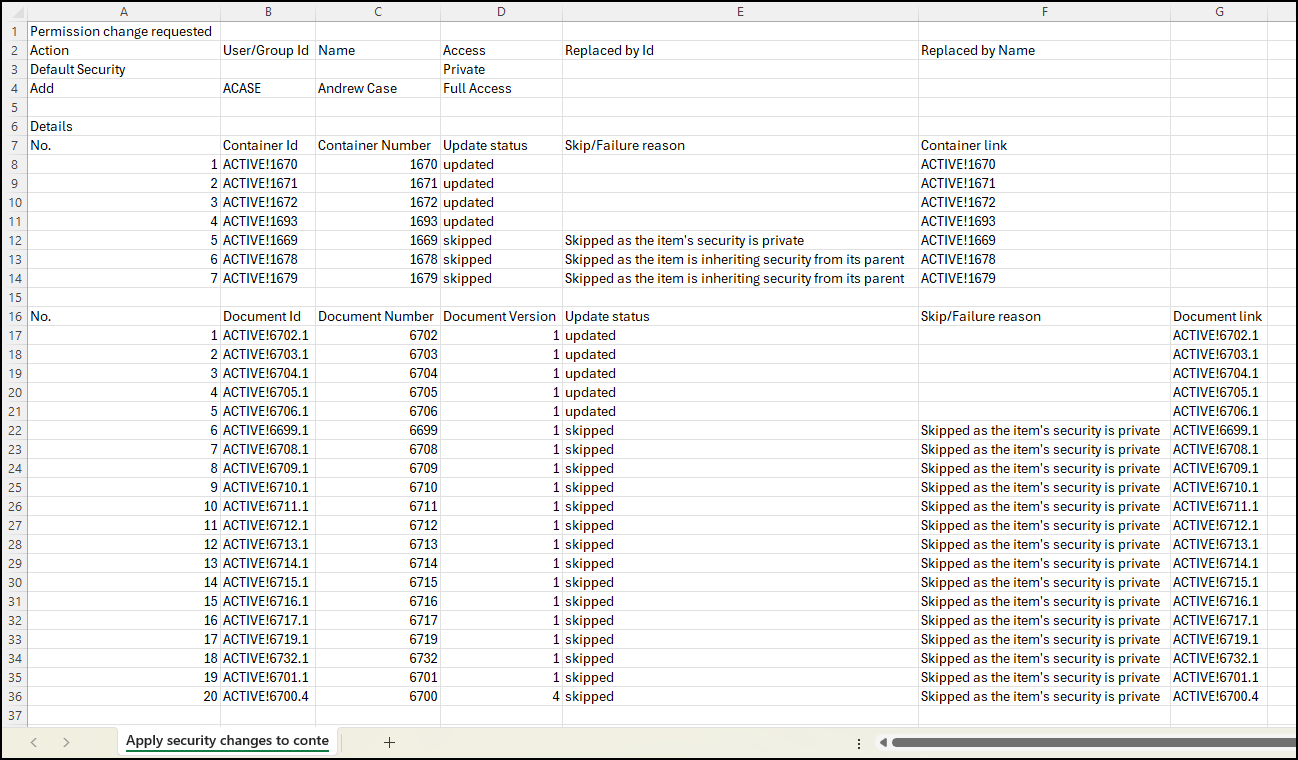
Task: Select the row 12 header
Action: (14, 240)
